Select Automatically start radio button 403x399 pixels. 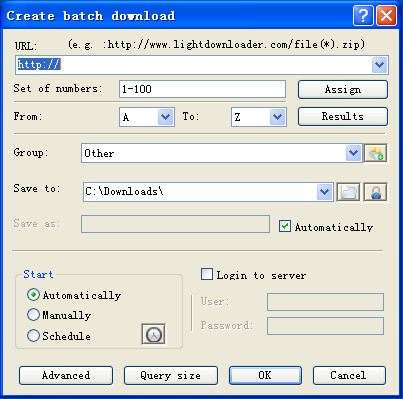click(x=33, y=295)
